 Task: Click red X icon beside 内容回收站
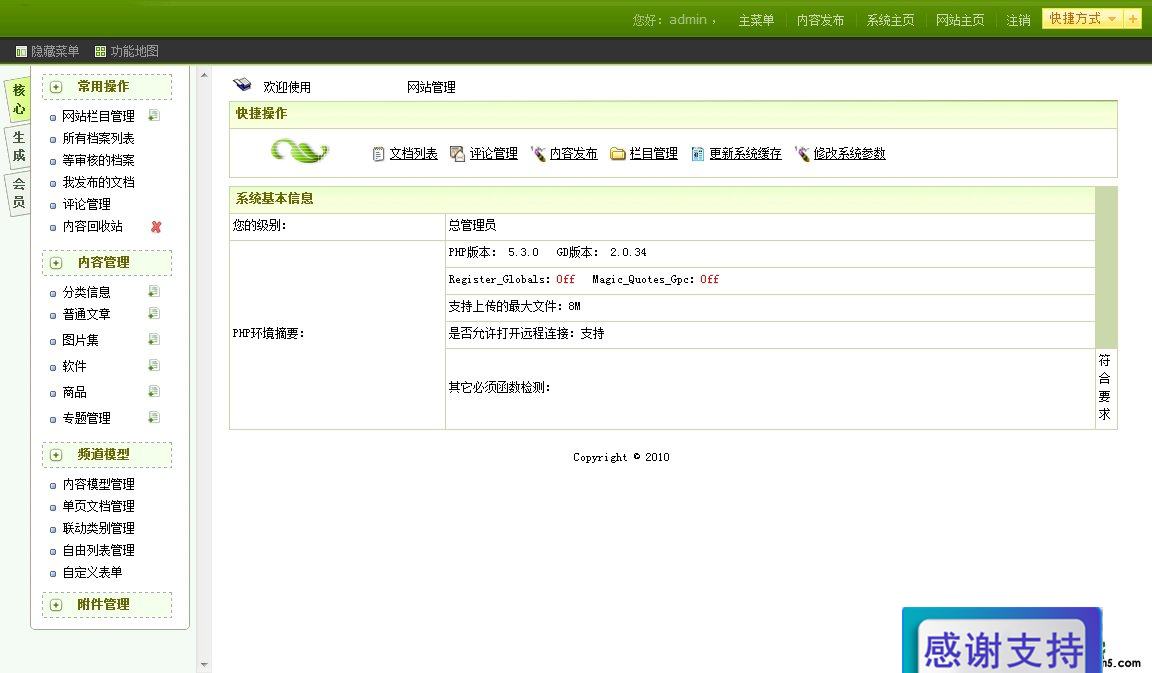pos(156,227)
